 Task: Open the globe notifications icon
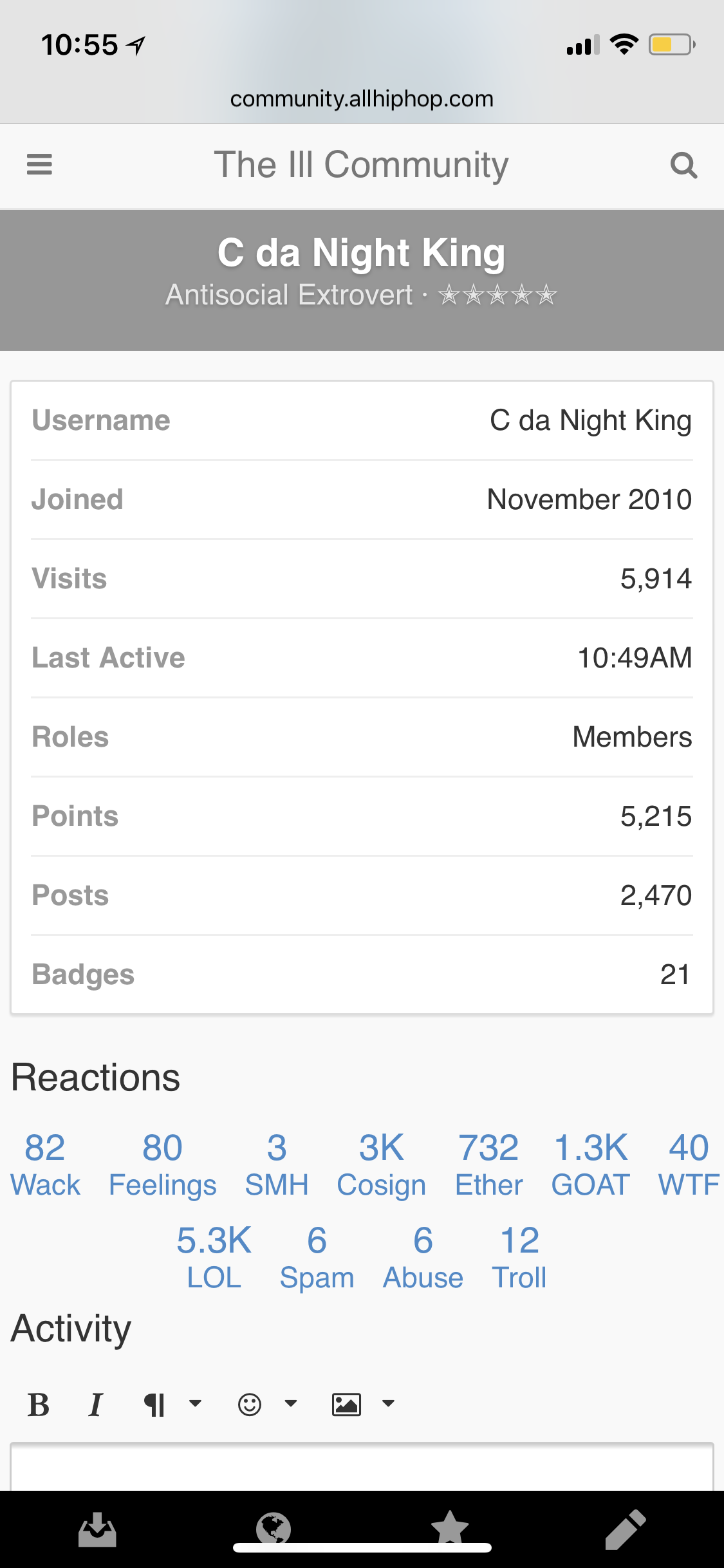tap(274, 1528)
